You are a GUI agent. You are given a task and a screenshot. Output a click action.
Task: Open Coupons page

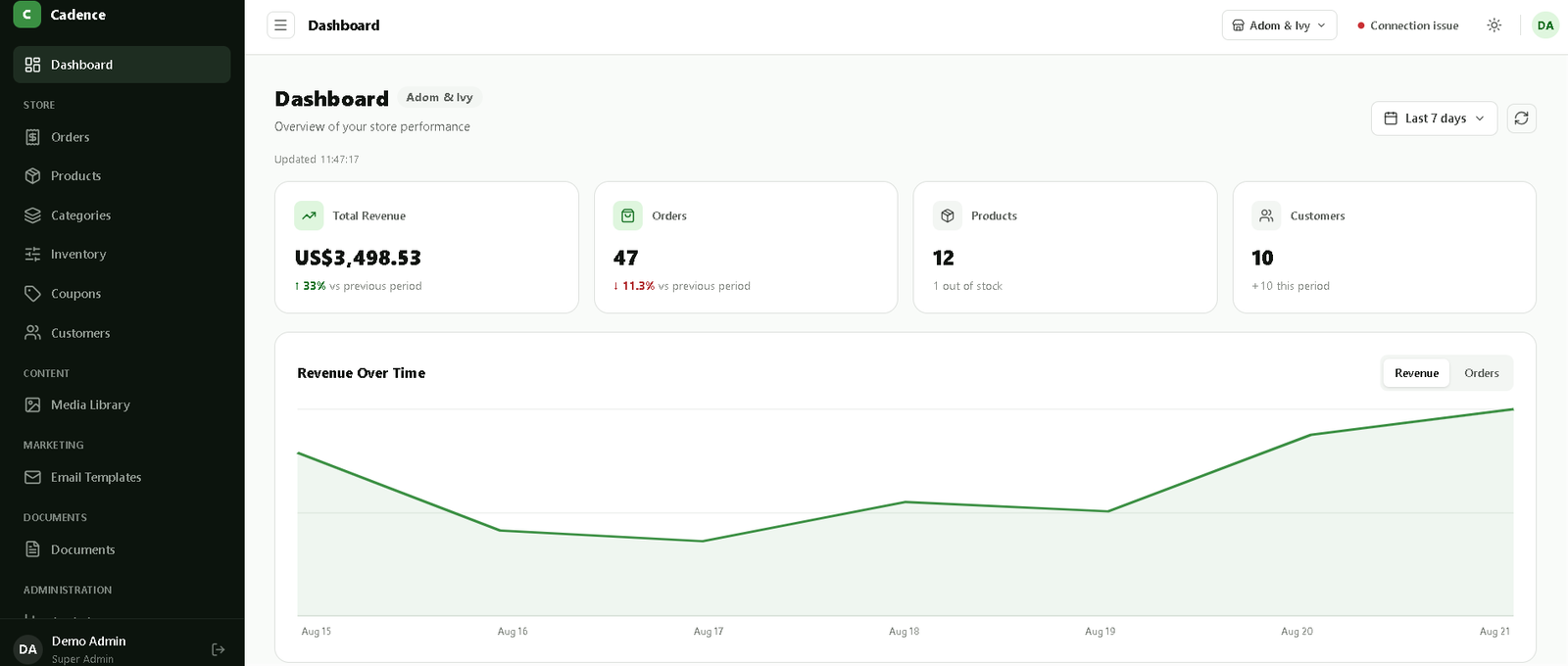pyautogui.click(x=122, y=294)
